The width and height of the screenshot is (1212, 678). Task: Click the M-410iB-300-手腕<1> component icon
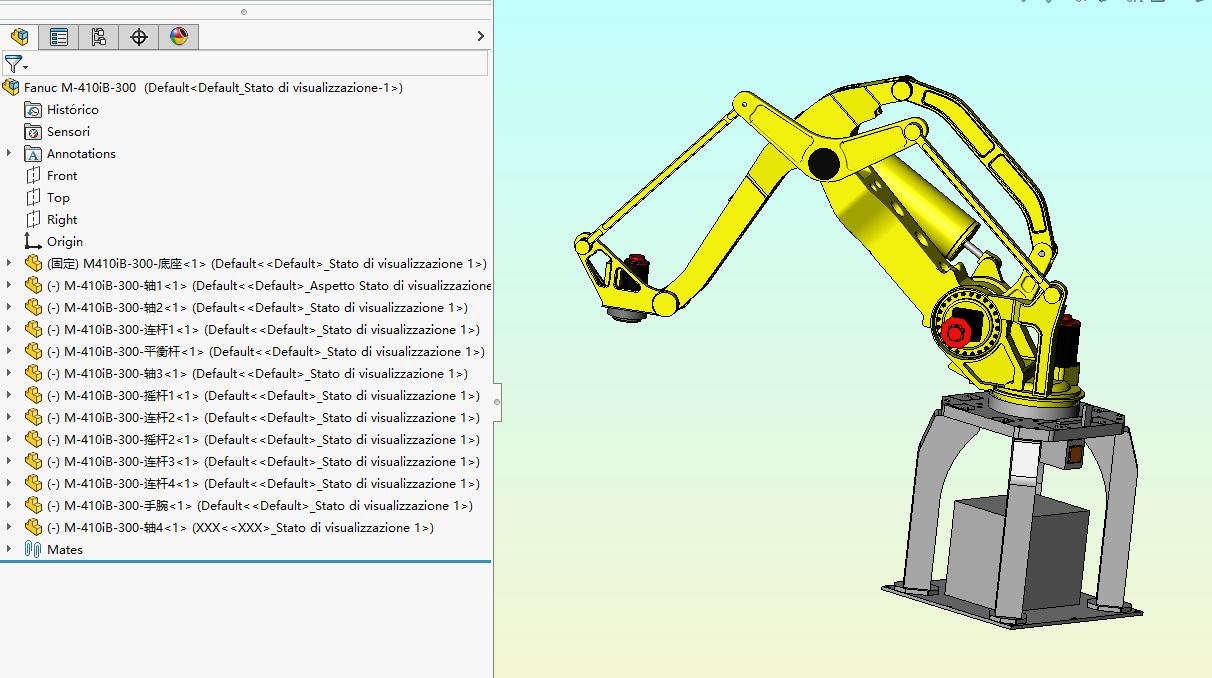(33, 506)
